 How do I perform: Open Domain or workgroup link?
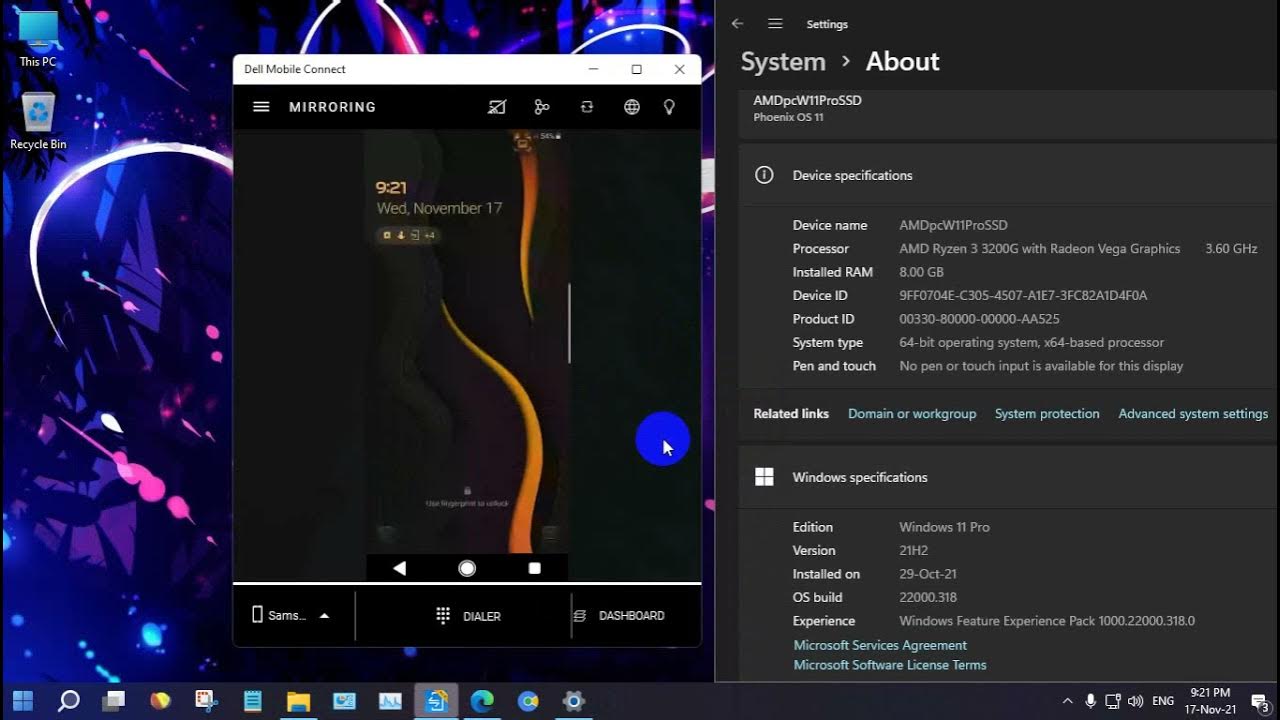tap(912, 414)
